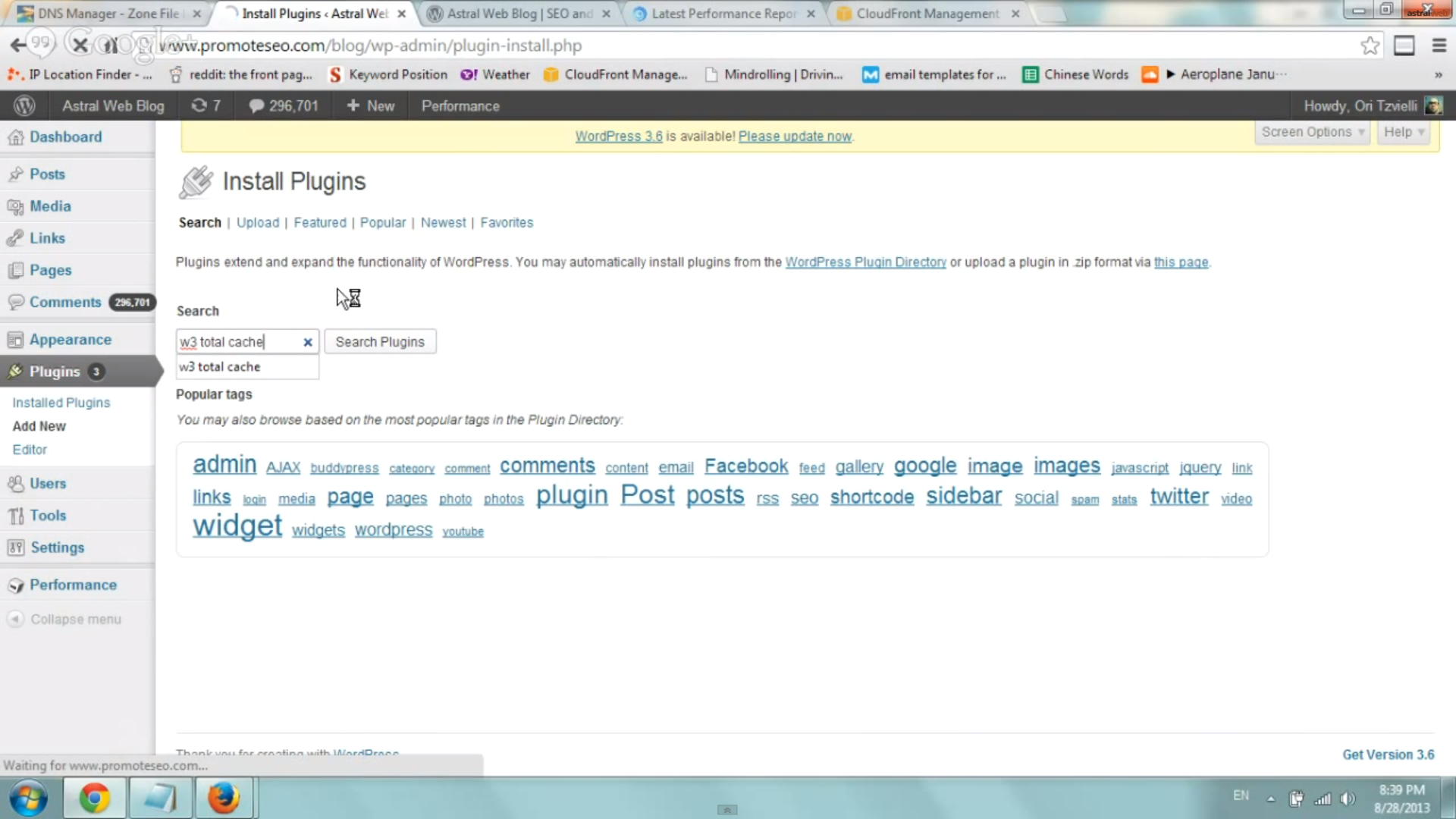The image size is (1456, 819).
Task: Browse the twitter tag
Action: [1179, 497]
